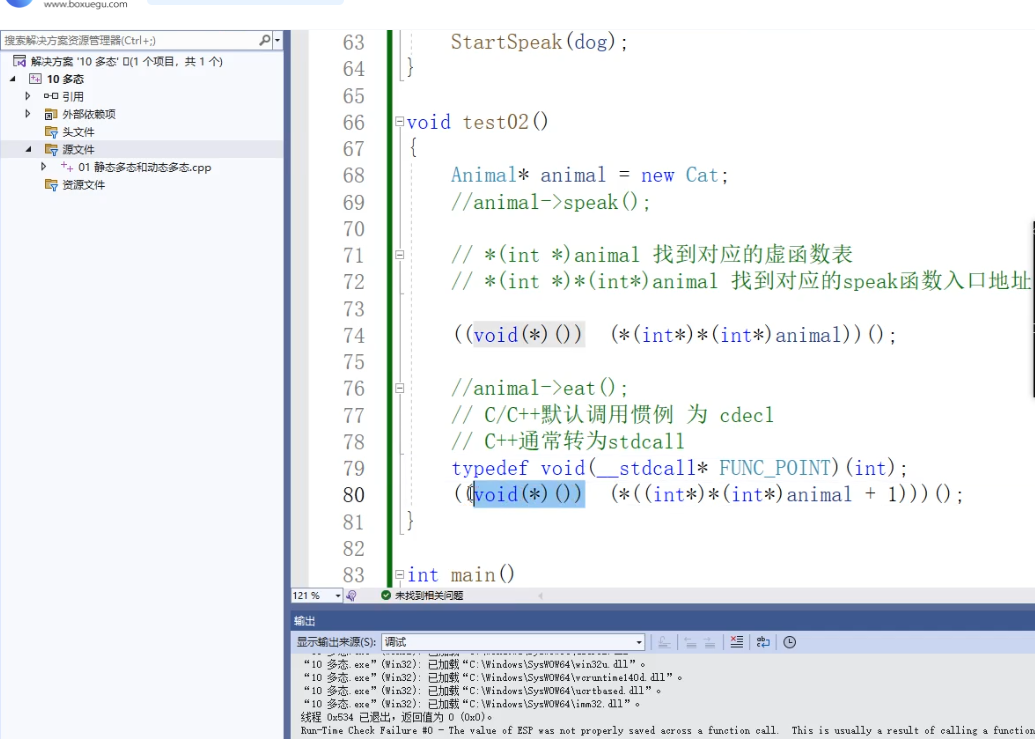Click the Run-Time Check Failure output line
Viewport: 1035px width, 739px height.
(x=667, y=730)
